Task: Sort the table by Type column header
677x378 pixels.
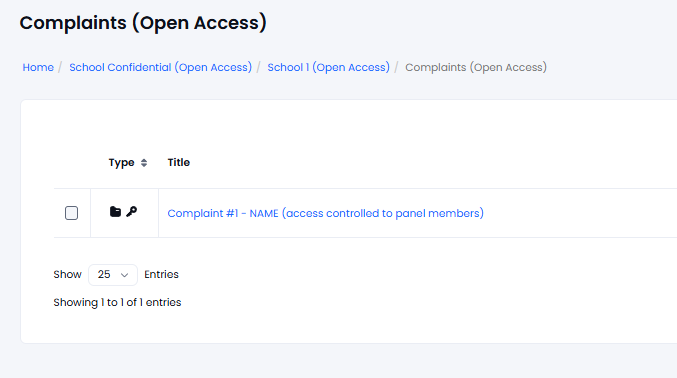Action: [121, 162]
